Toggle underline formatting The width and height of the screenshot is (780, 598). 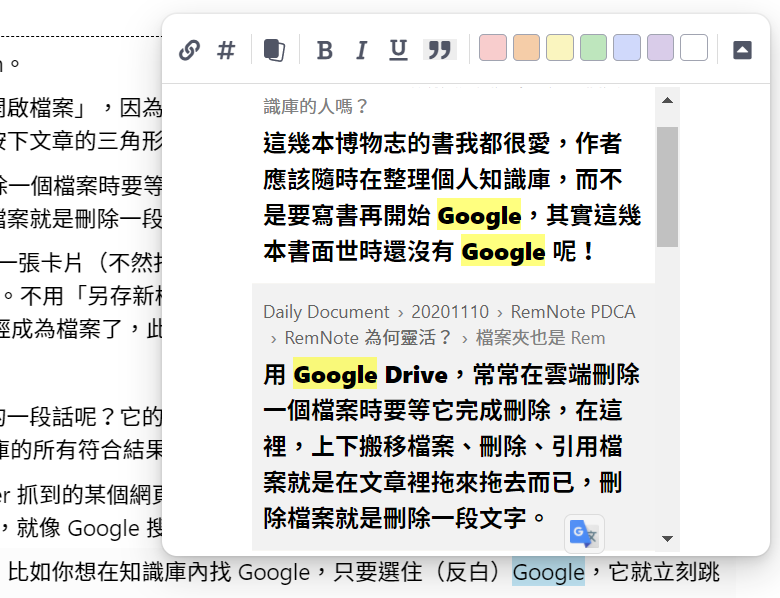point(398,50)
